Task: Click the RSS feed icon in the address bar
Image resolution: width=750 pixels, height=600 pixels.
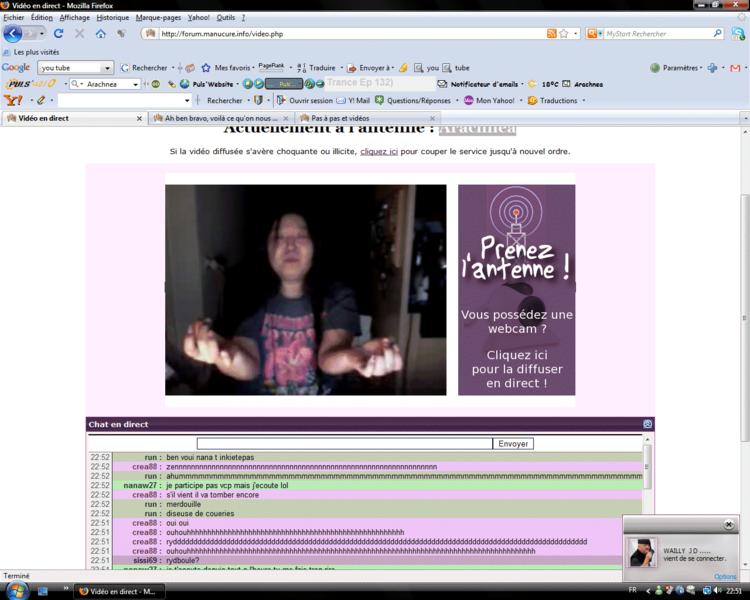Action: point(551,33)
